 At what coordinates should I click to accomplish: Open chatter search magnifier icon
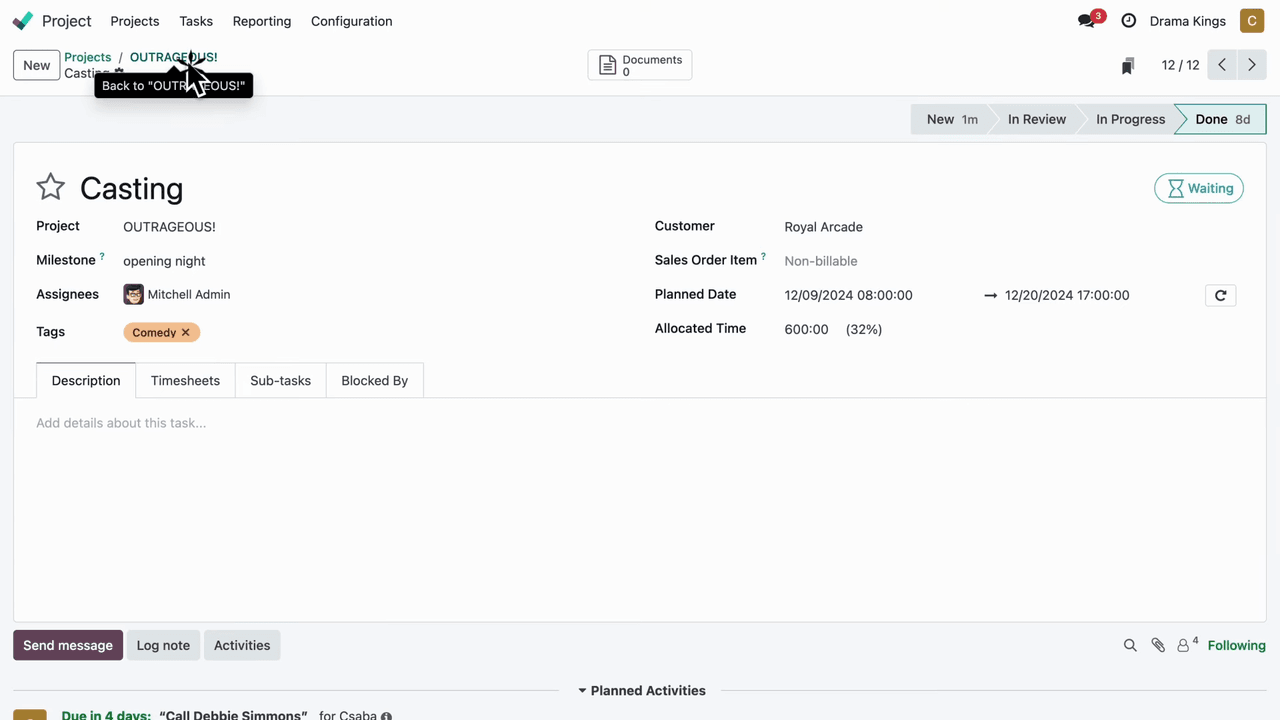coord(1130,646)
